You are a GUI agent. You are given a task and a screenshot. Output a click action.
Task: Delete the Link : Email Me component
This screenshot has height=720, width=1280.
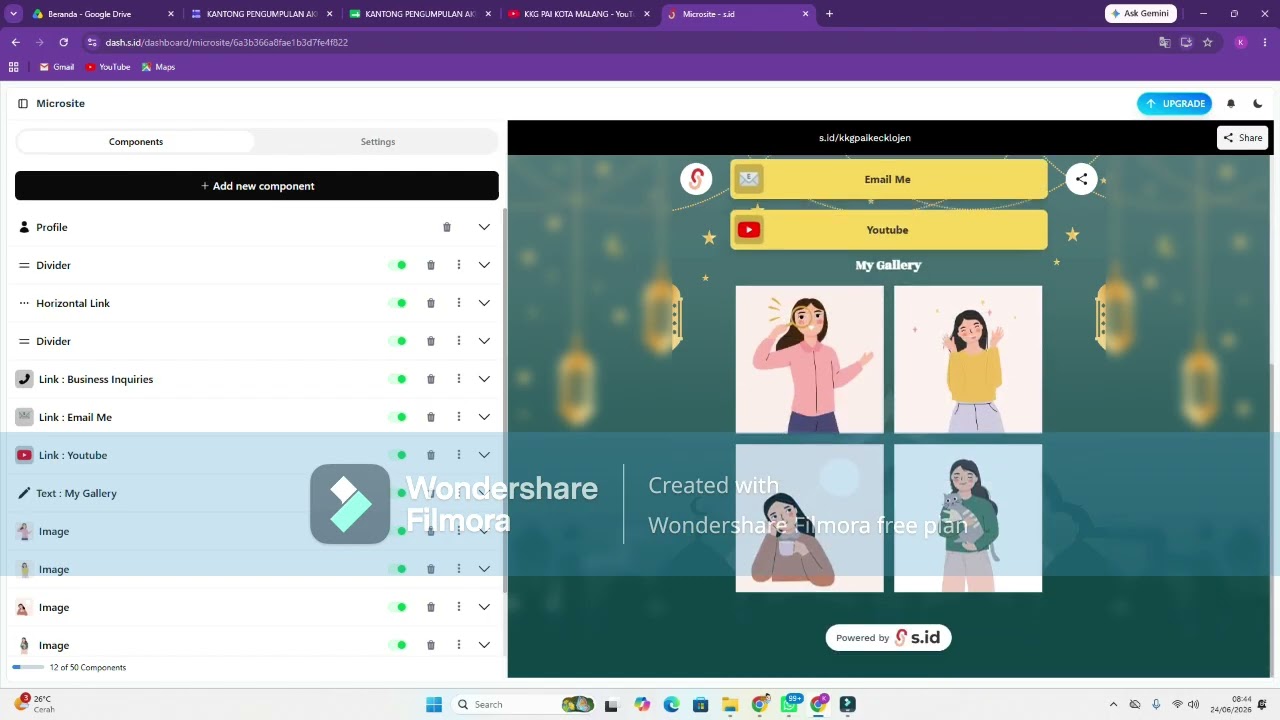[431, 417]
